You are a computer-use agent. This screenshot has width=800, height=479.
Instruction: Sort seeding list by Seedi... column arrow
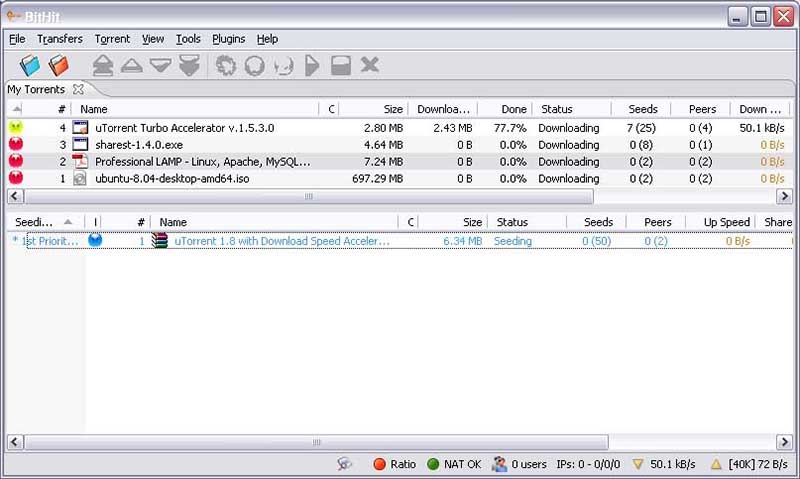coord(67,222)
